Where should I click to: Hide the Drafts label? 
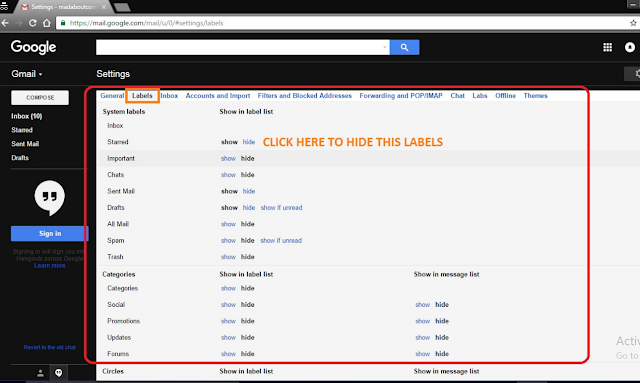point(249,207)
